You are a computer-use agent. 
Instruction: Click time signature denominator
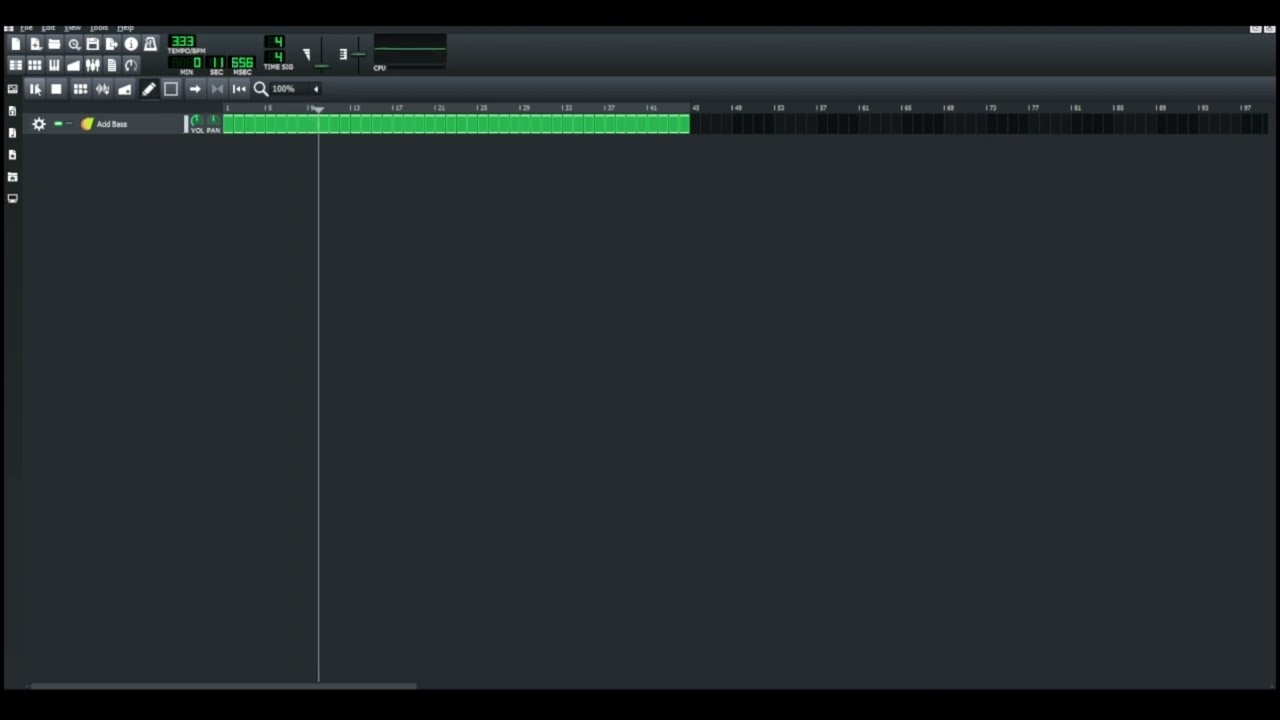pos(277,57)
